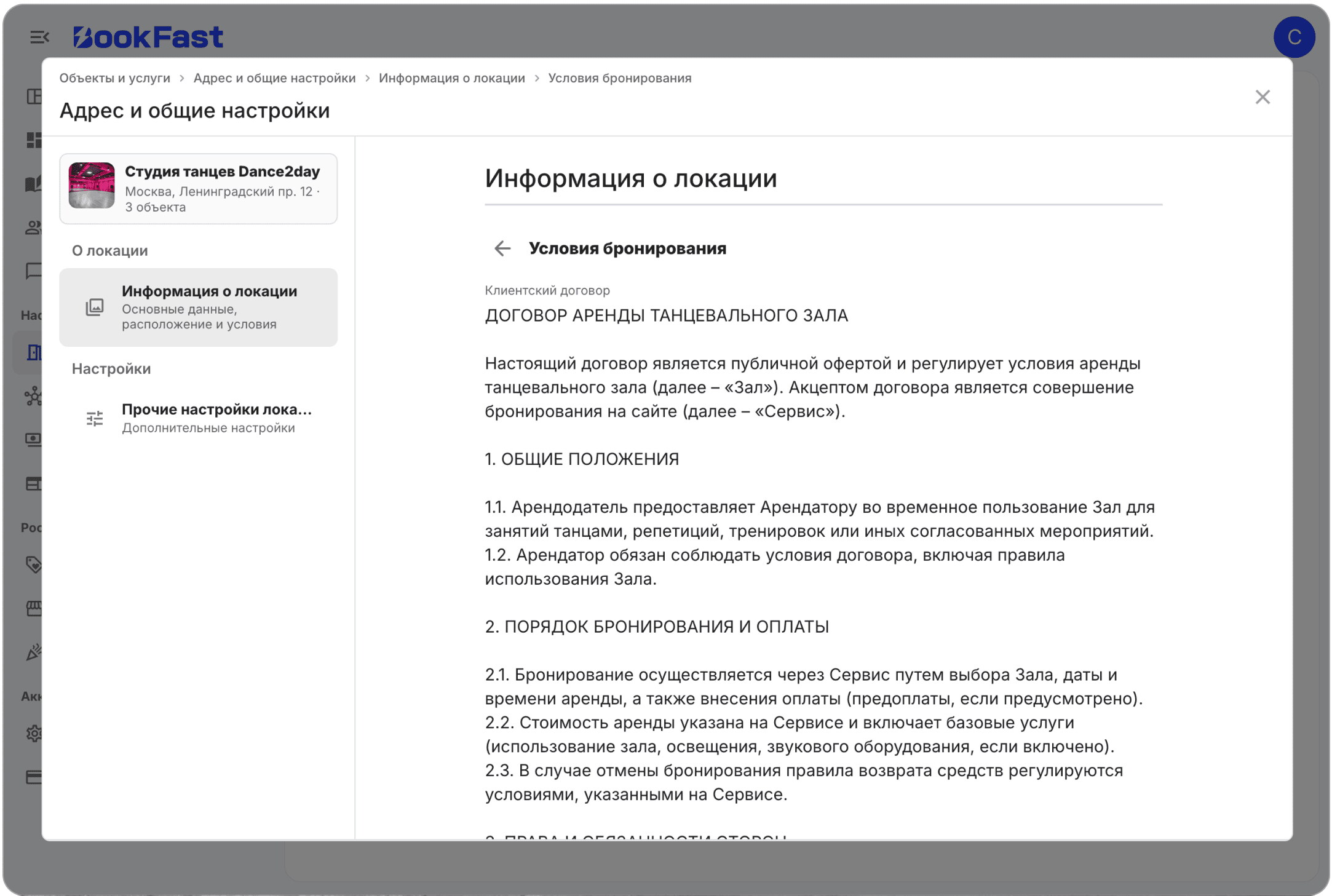Click the Настройки section label in side panel

[111, 368]
